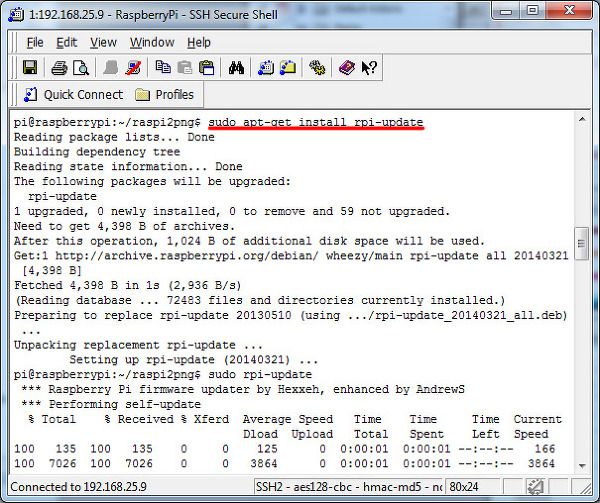Maximize the SSH Secure Shell window
The height and width of the screenshot is (503, 600).
pyautogui.click(x=533, y=11)
